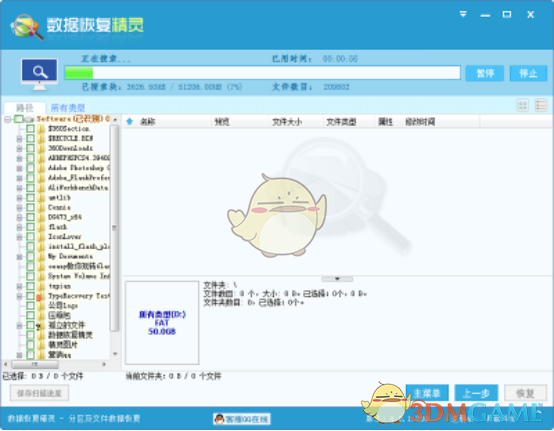Switch to the 路径 tab
554x431 pixels.
pos(25,107)
